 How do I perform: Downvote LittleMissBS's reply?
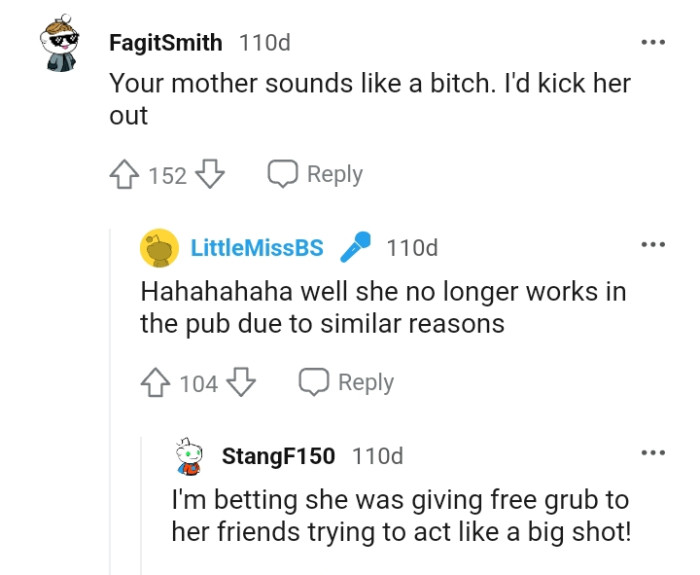pos(242,383)
